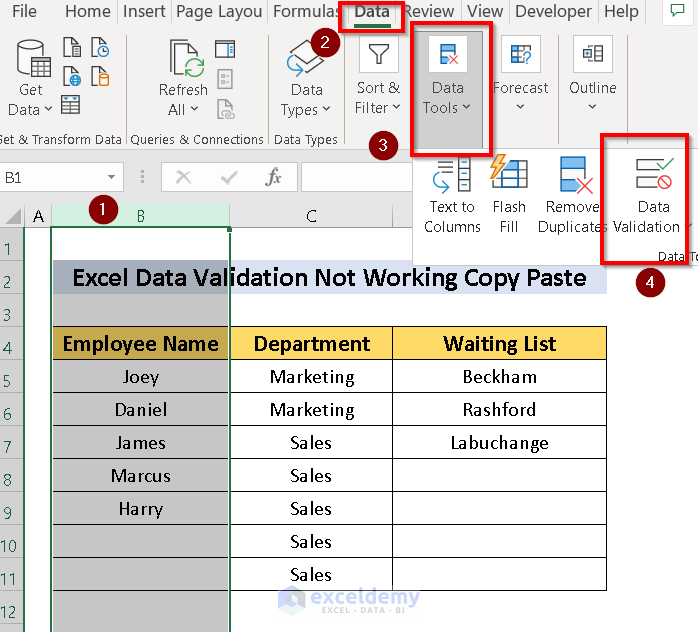
Task: Click the Flash Fill icon
Action: click(509, 176)
